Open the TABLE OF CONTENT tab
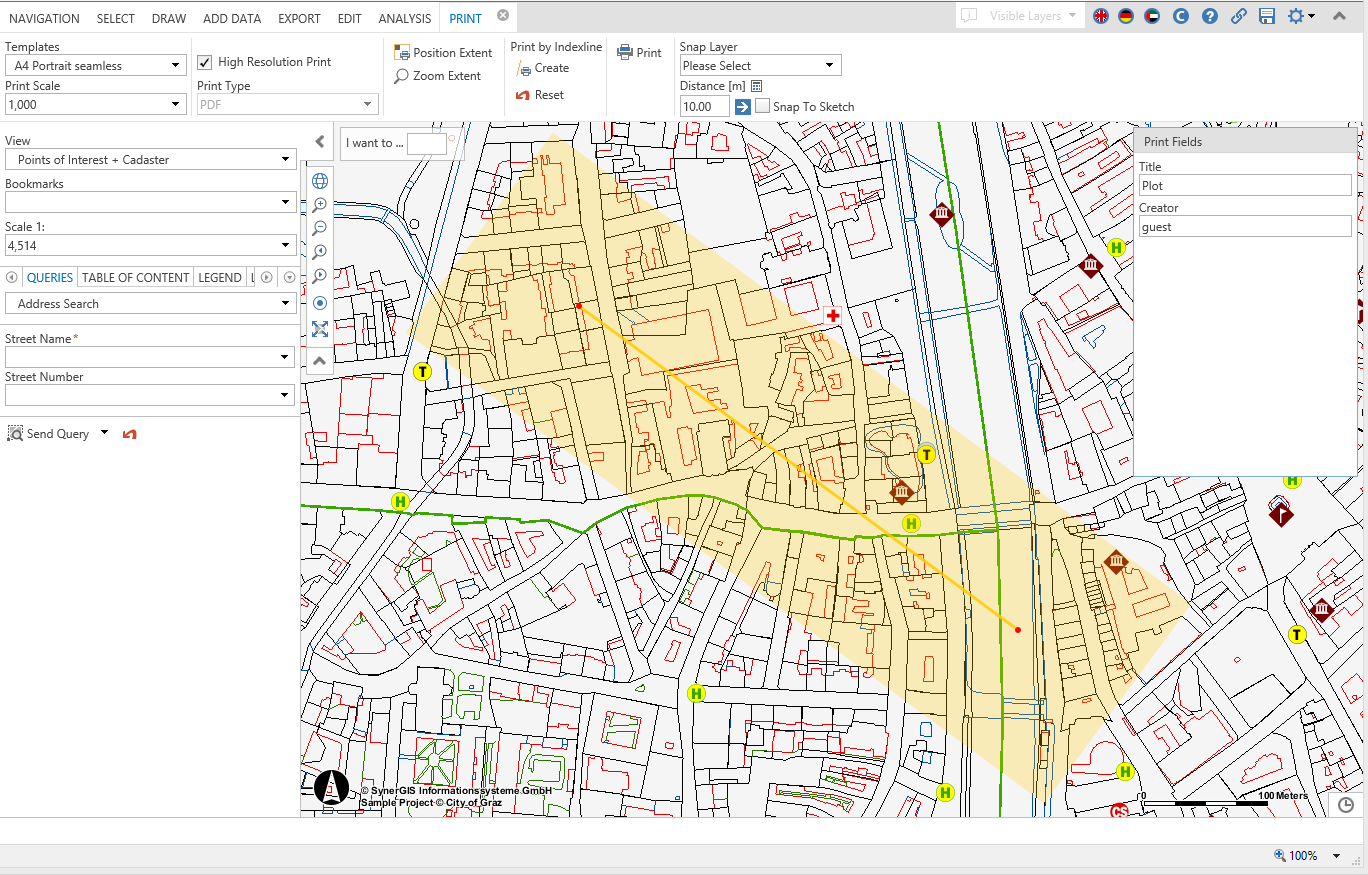The image size is (1368, 875). (x=135, y=278)
